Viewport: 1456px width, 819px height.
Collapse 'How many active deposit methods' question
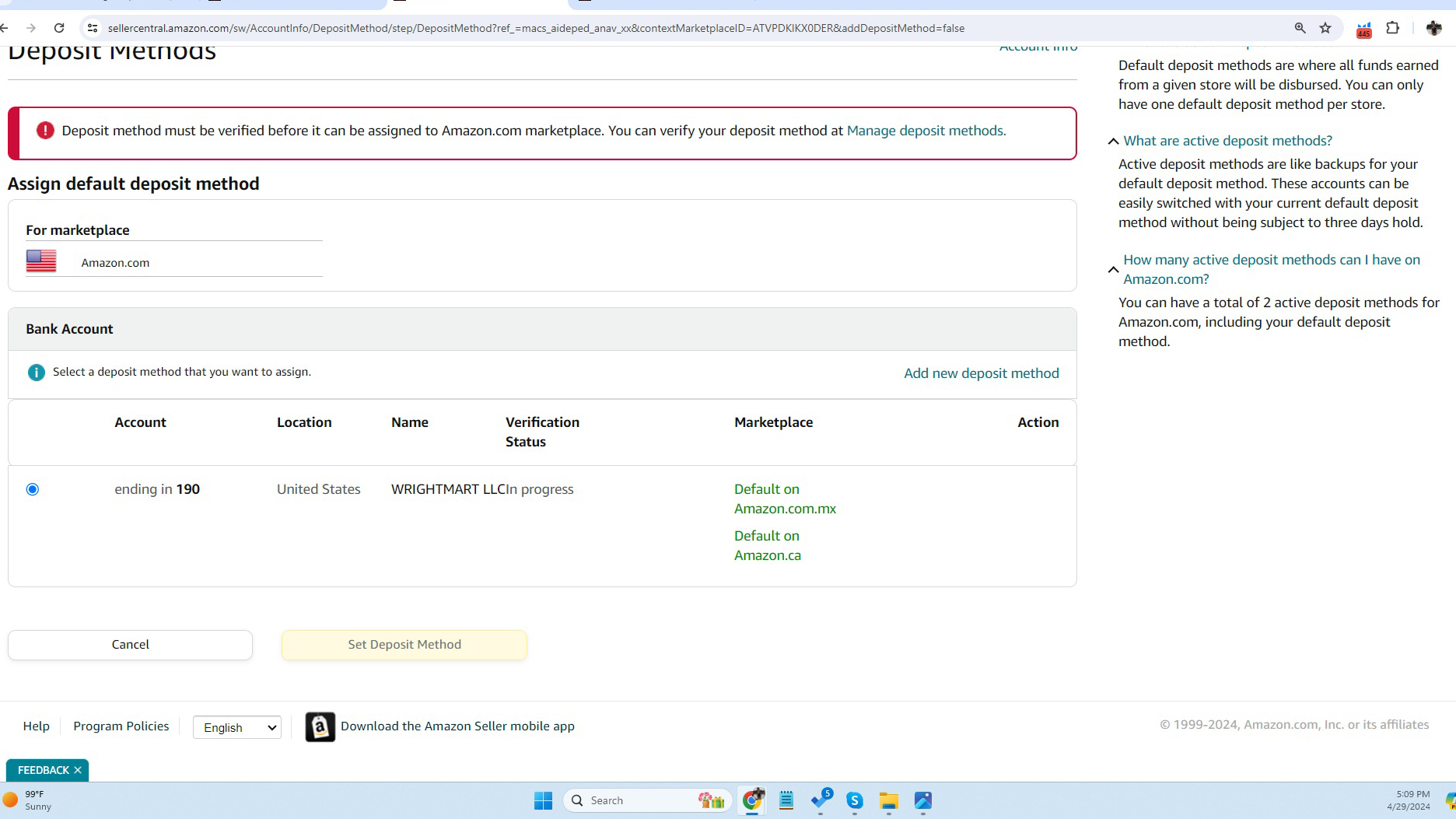click(x=1114, y=270)
